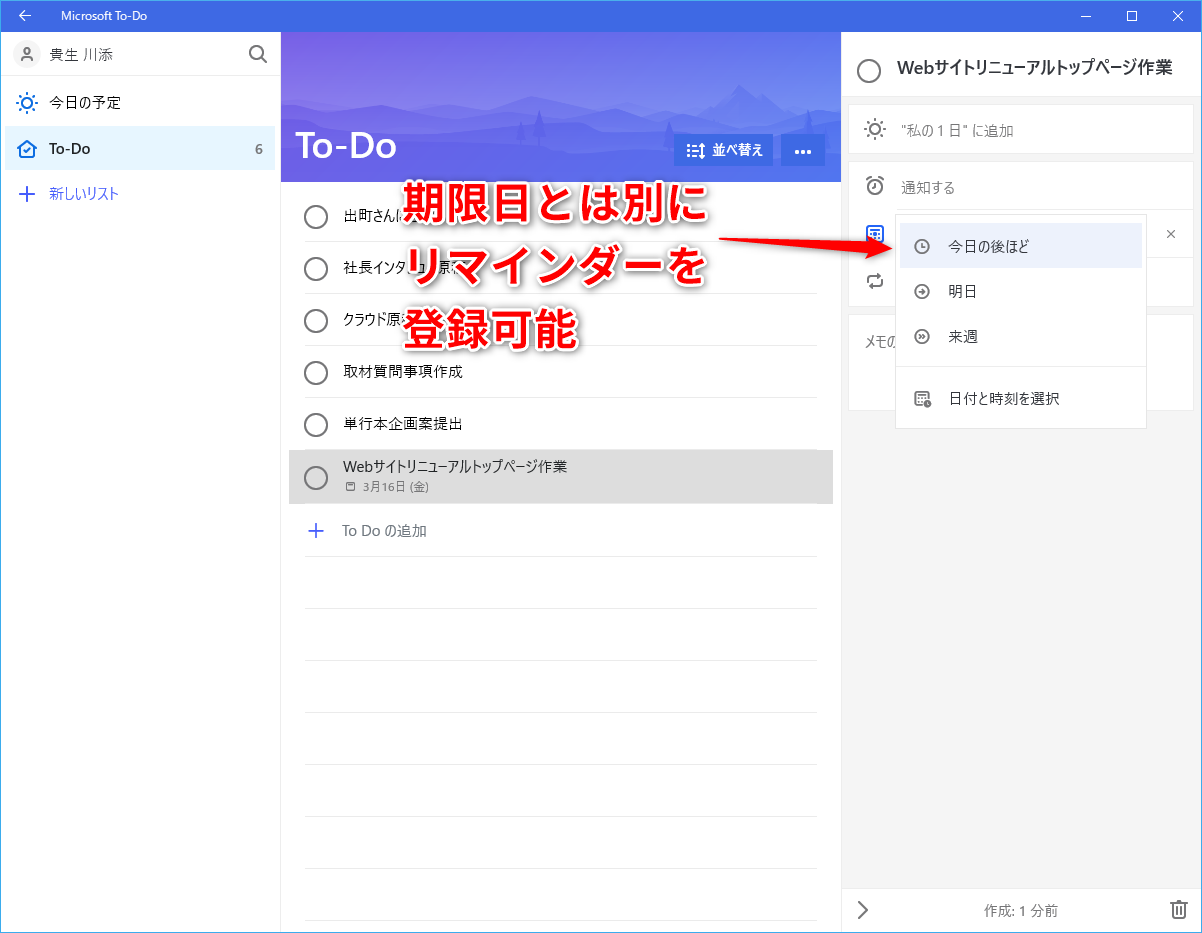Click the repeat arrows icon

(875, 281)
